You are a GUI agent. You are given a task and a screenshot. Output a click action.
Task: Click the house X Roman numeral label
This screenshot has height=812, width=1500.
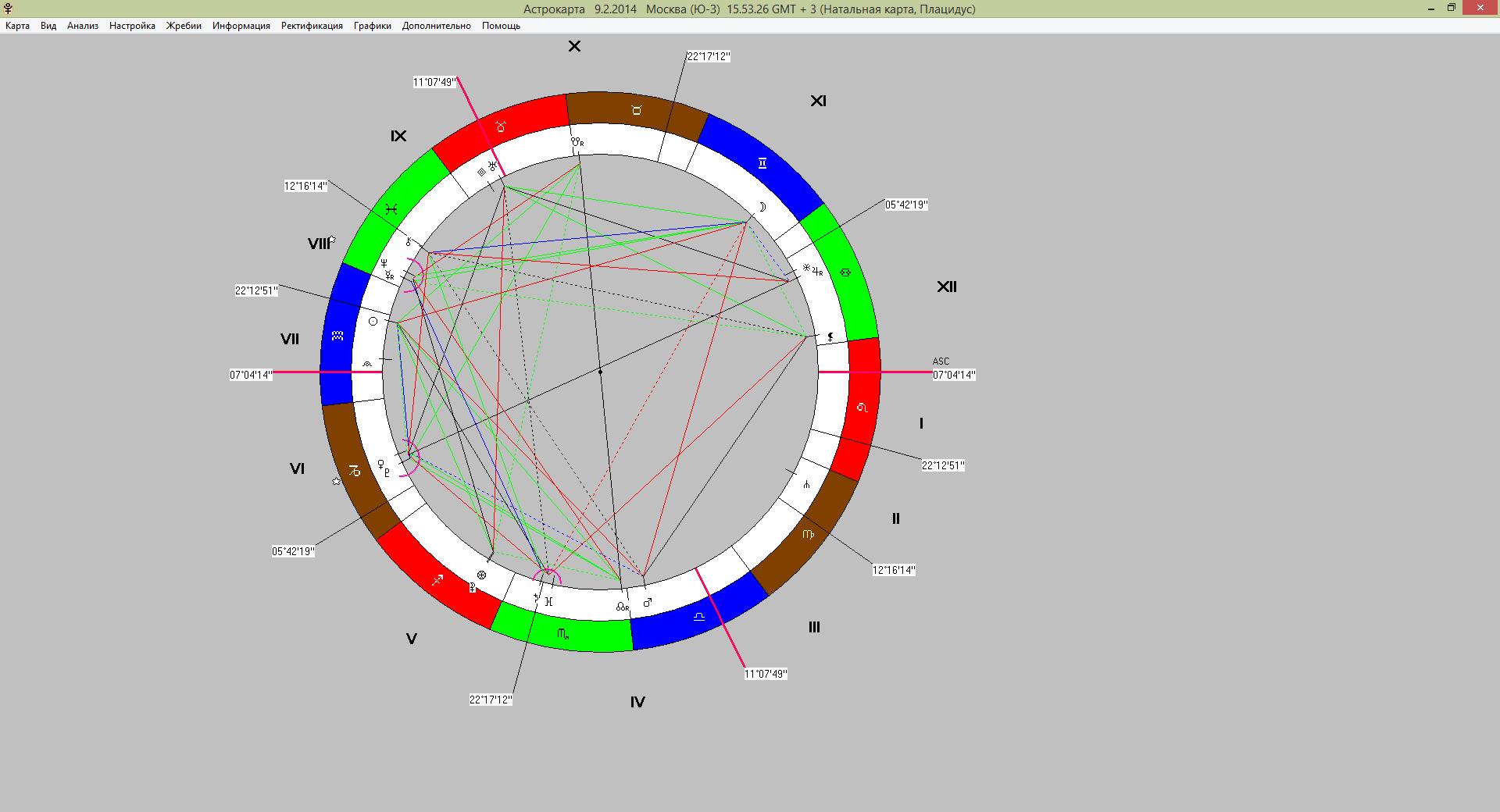(574, 46)
